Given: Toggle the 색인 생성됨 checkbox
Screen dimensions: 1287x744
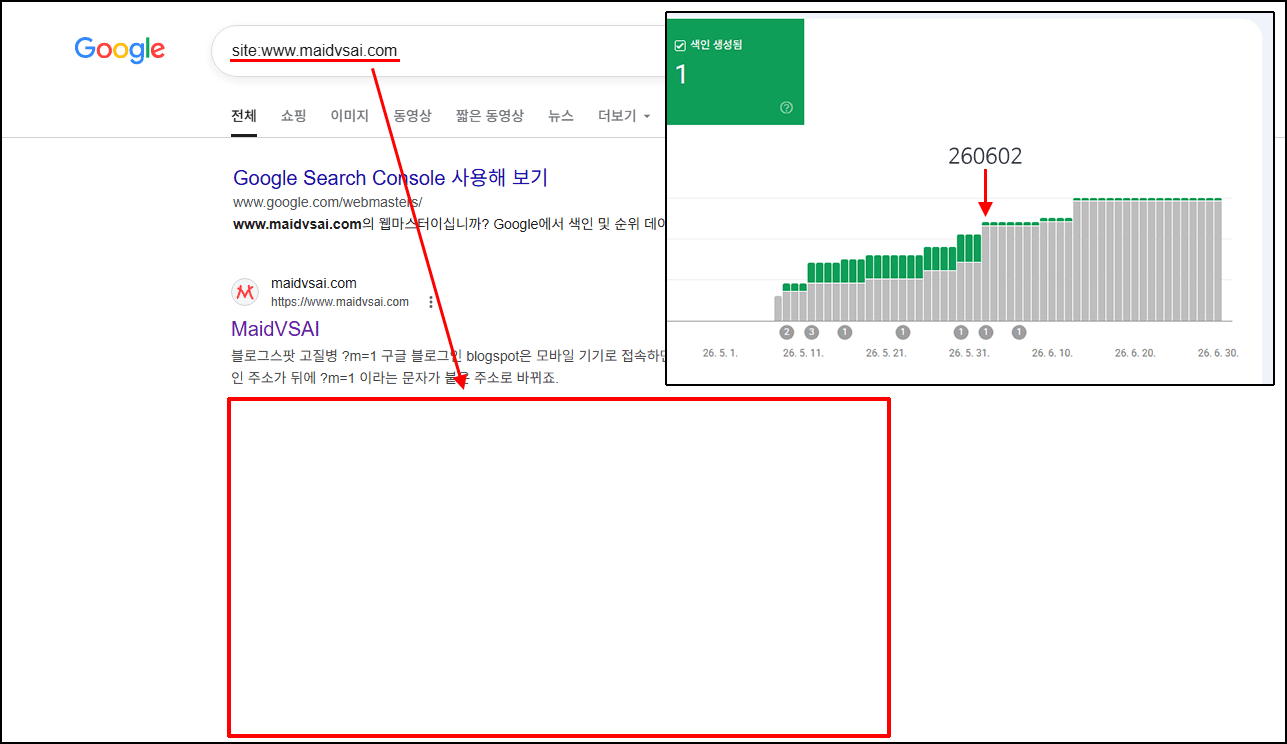Looking at the screenshot, I should [x=681, y=45].
